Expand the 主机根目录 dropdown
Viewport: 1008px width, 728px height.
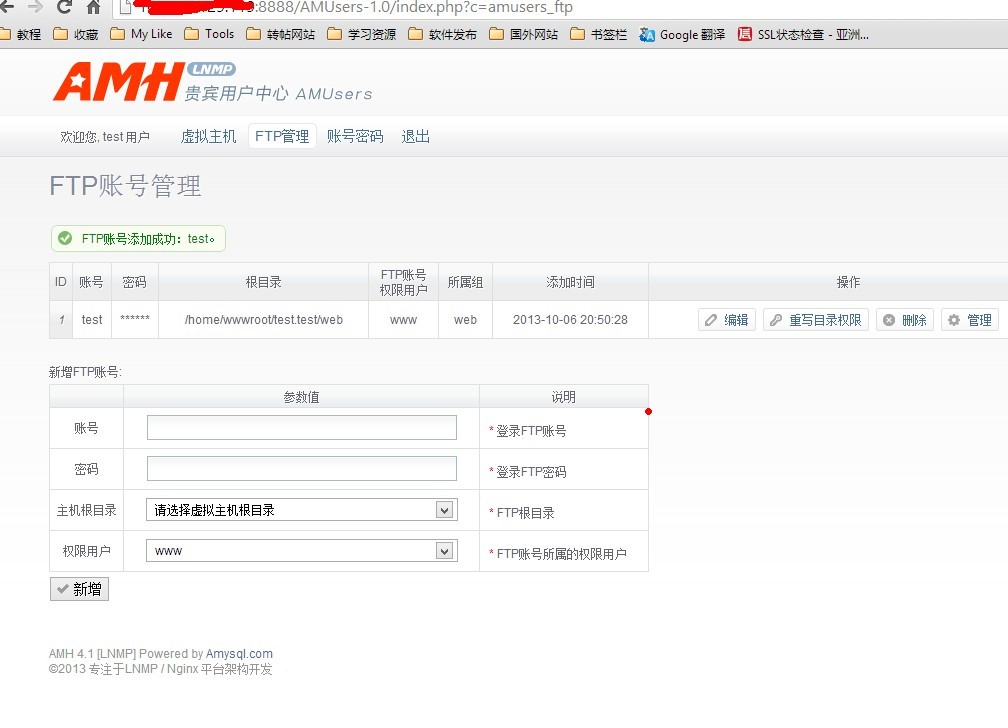tap(301, 510)
